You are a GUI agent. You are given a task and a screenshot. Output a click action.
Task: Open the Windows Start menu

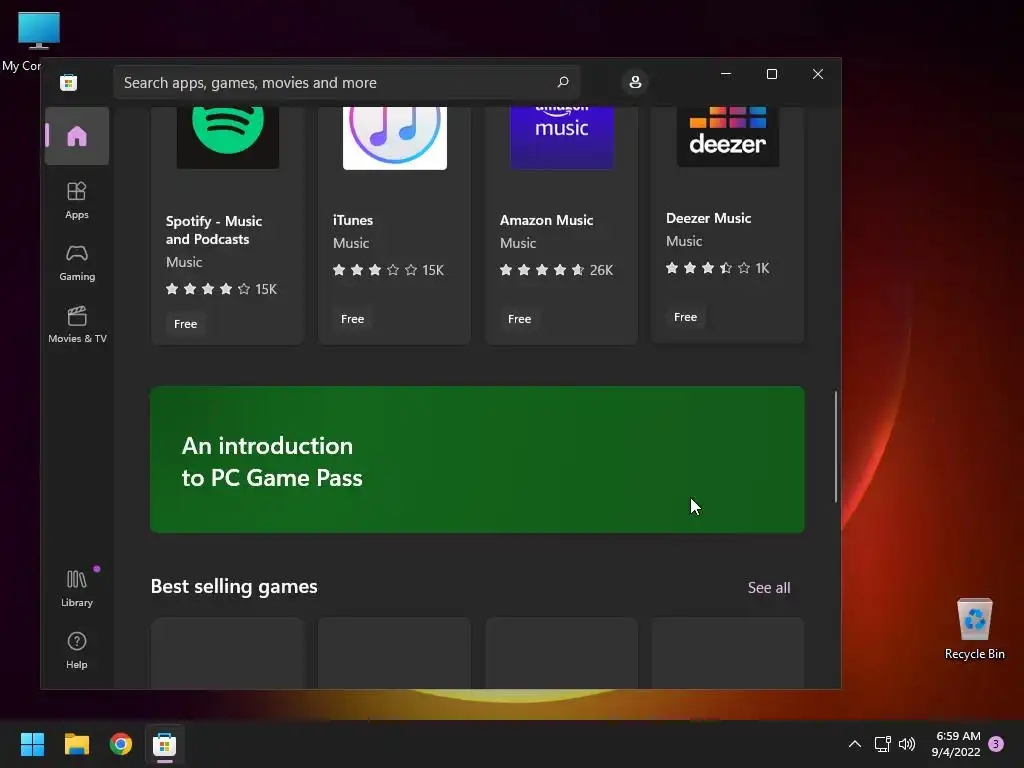(32, 744)
